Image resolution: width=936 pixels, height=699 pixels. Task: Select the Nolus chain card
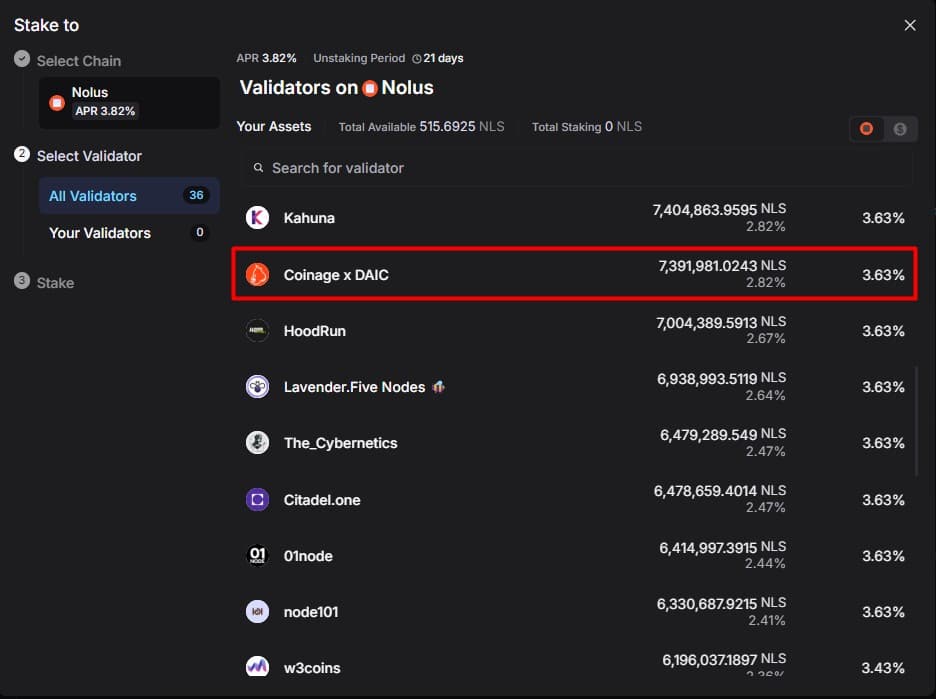pyautogui.click(x=129, y=102)
